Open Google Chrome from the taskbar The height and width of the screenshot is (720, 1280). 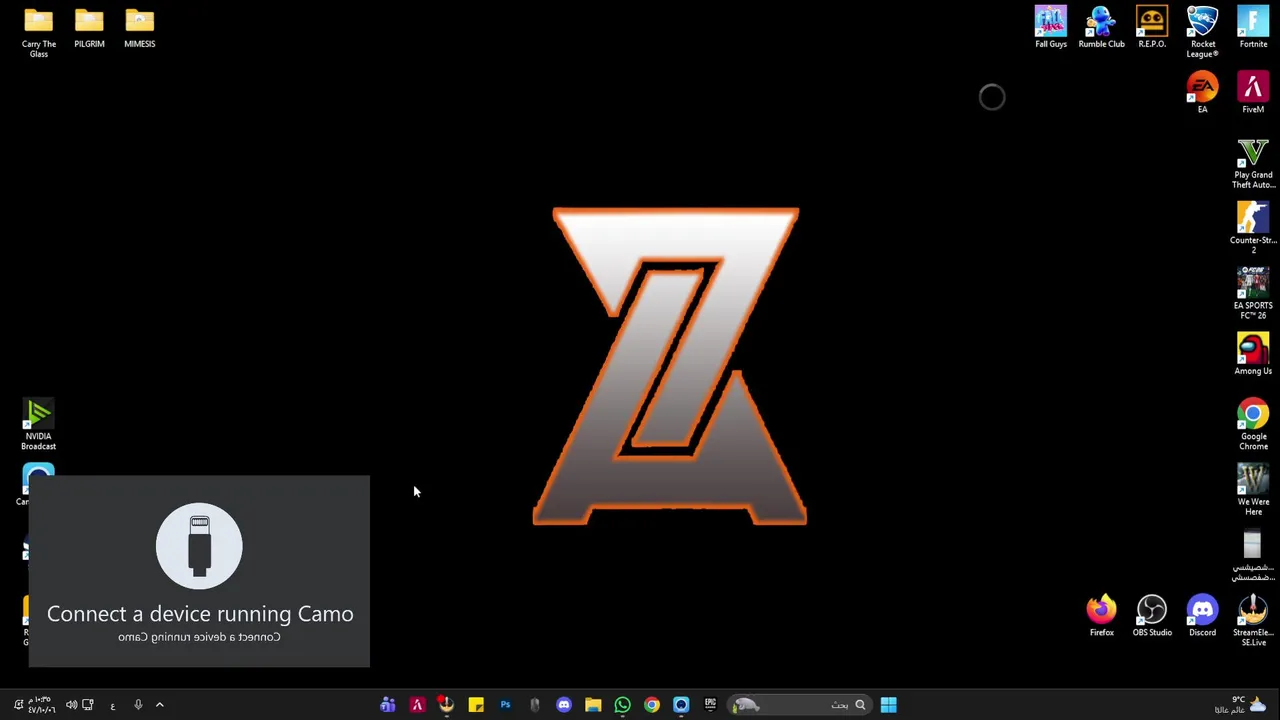652,705
